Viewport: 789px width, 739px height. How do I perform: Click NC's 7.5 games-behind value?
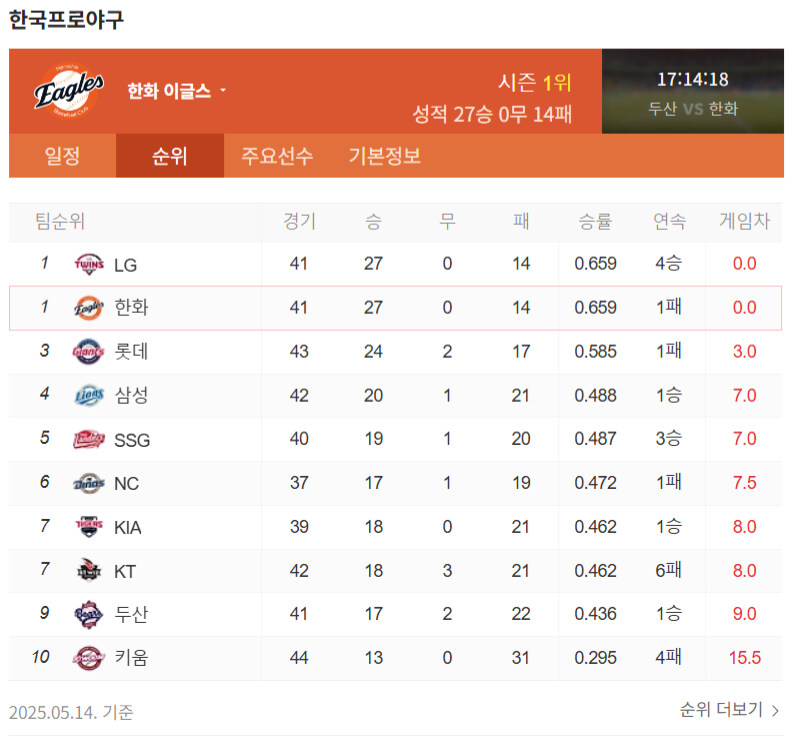745,483
